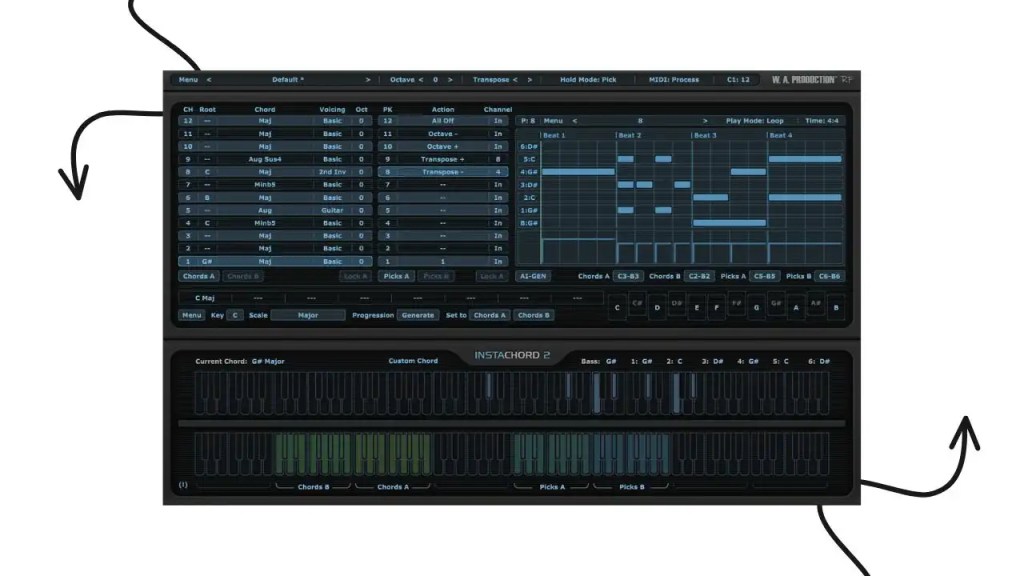
Task: Open the progression Menu beside Key
Action: click(191, 315)
